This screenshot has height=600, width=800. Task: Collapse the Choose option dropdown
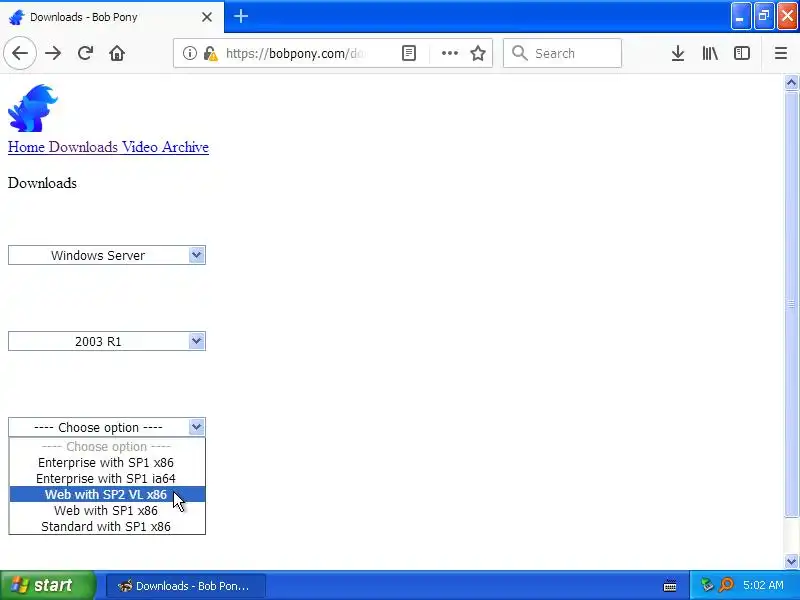(x=107, y=427)
